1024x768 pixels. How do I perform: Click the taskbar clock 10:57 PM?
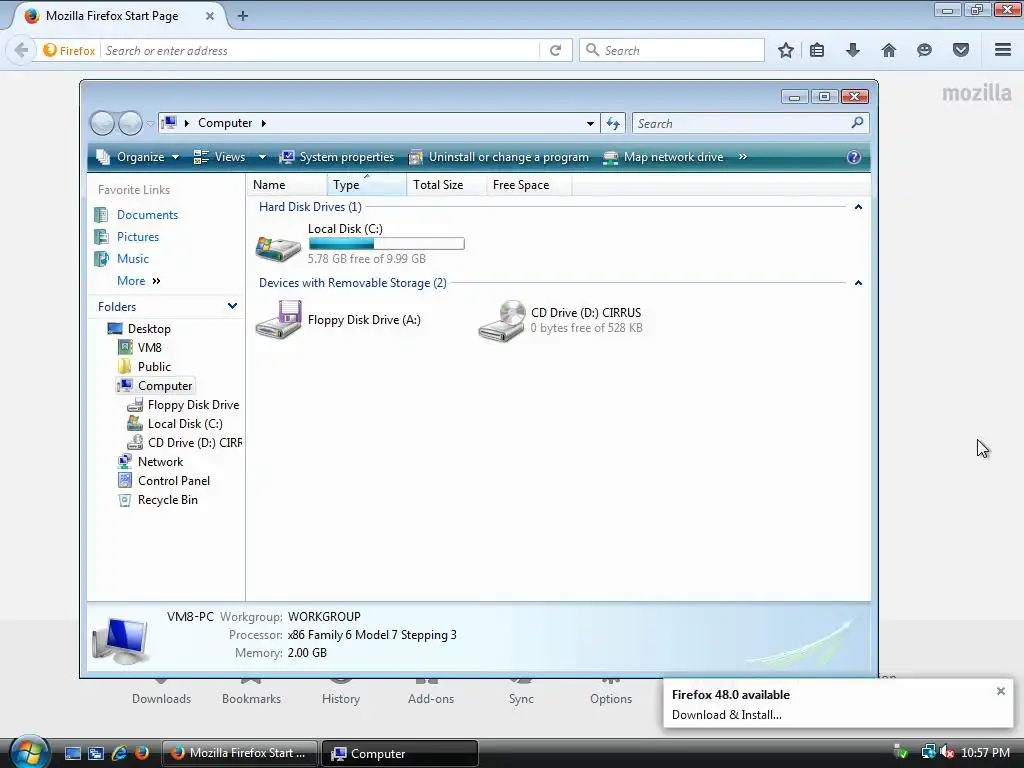point(985,753)
